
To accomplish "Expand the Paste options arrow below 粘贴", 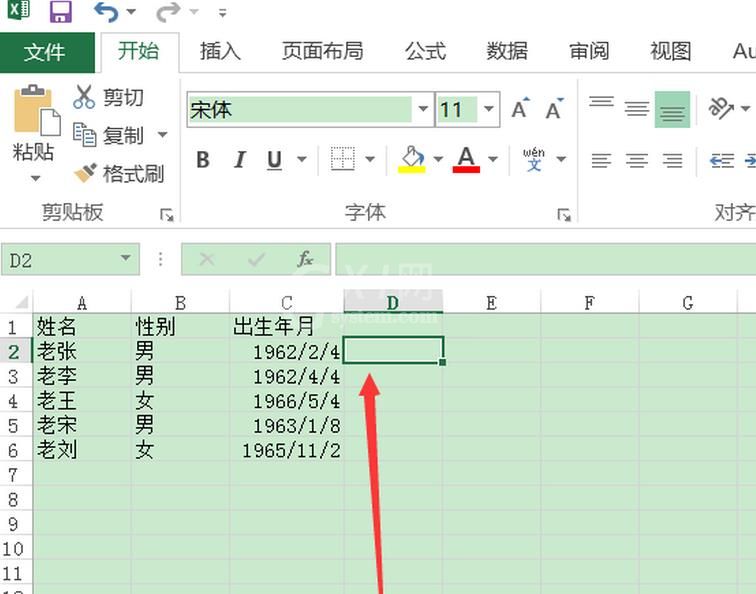I will (35, 178).
